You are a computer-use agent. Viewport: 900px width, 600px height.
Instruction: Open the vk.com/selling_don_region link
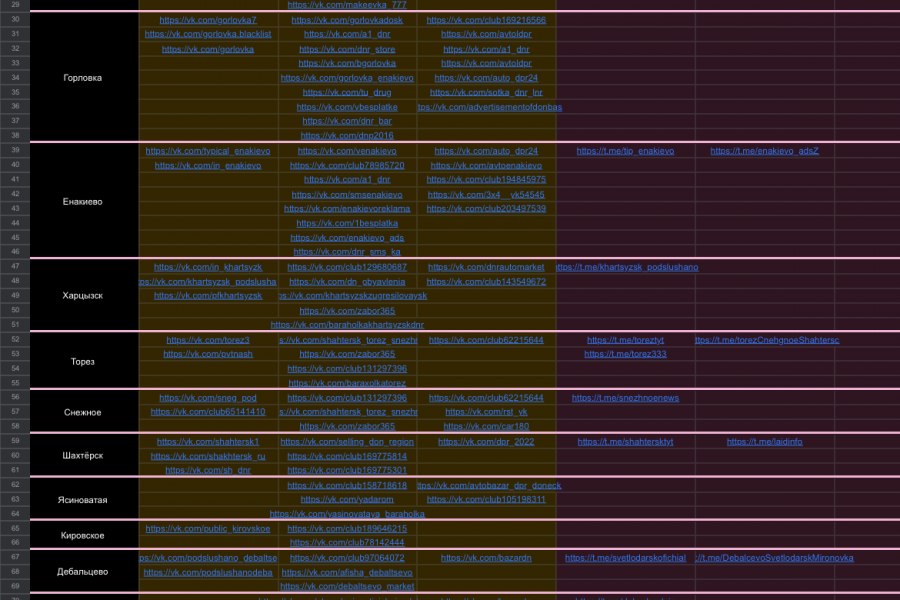[347, 442]
